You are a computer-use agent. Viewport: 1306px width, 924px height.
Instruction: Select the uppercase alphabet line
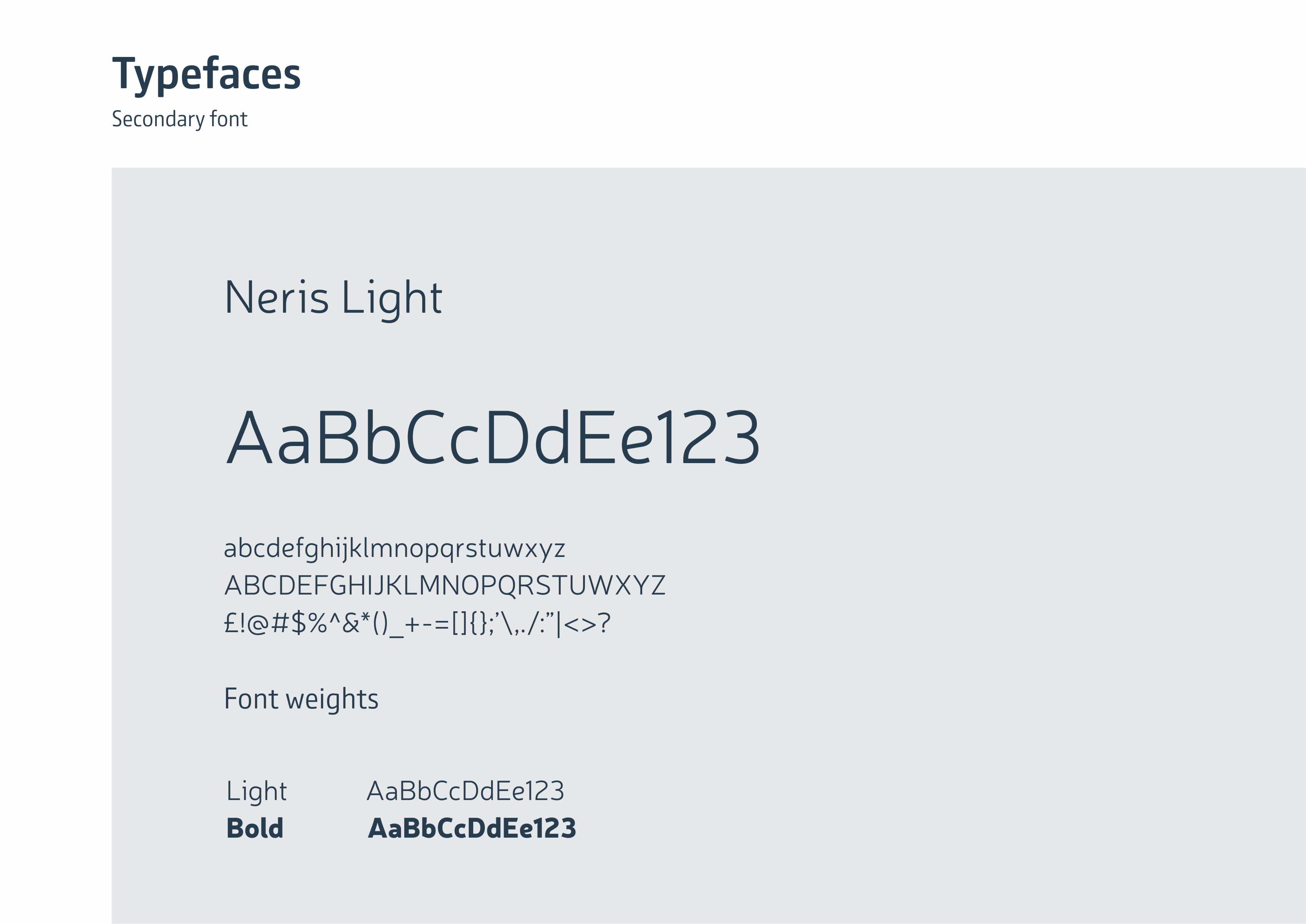tap(445, 586)
